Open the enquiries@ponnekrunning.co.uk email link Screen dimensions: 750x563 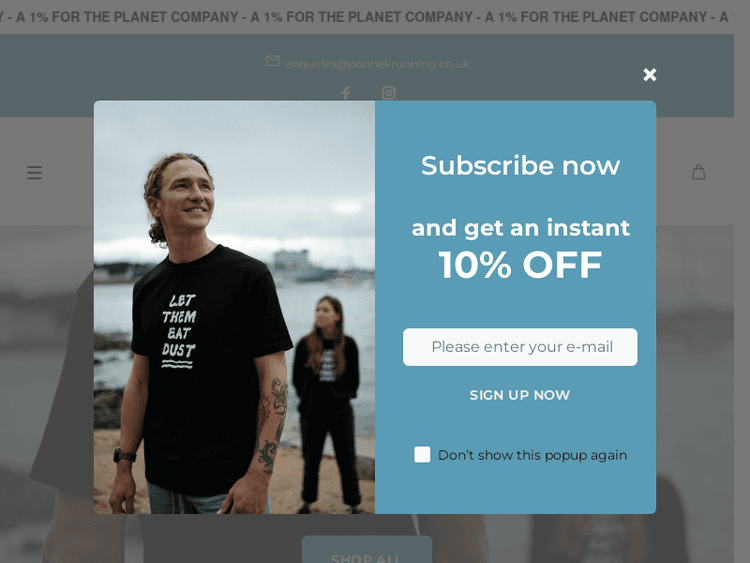(377, 64)
